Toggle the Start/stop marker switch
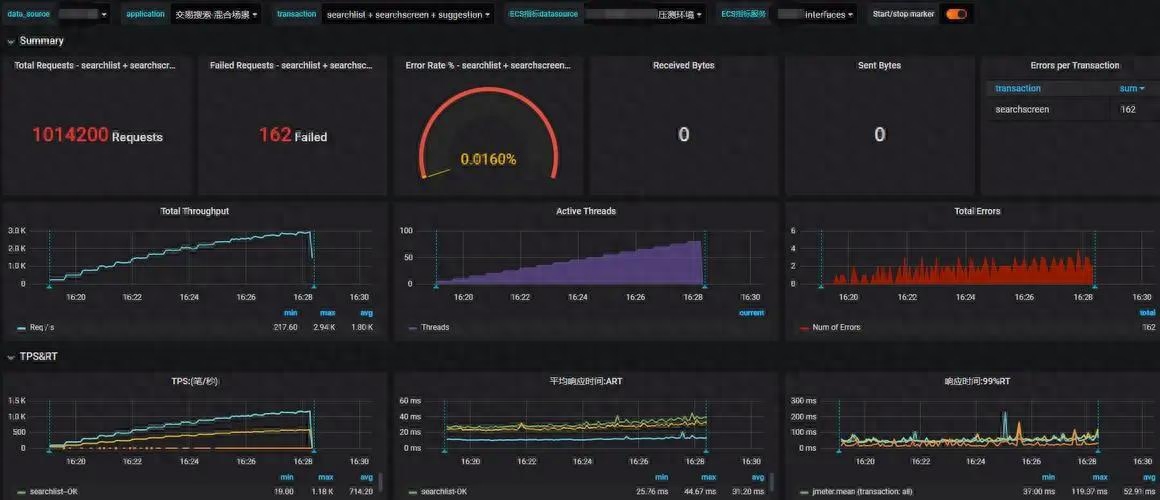The width and height of the screenshot is (1160, 500). 957,14
